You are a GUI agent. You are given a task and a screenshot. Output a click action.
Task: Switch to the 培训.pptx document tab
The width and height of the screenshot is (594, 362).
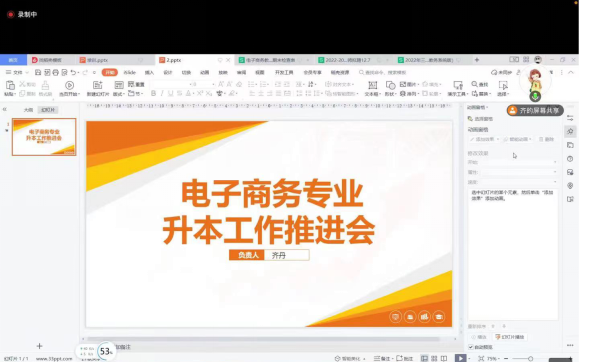(x=97, y=60)
